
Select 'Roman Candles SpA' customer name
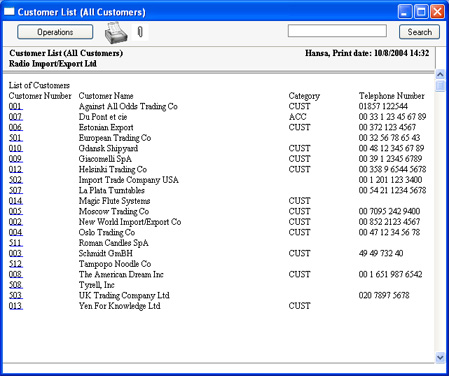click(113, 243)
